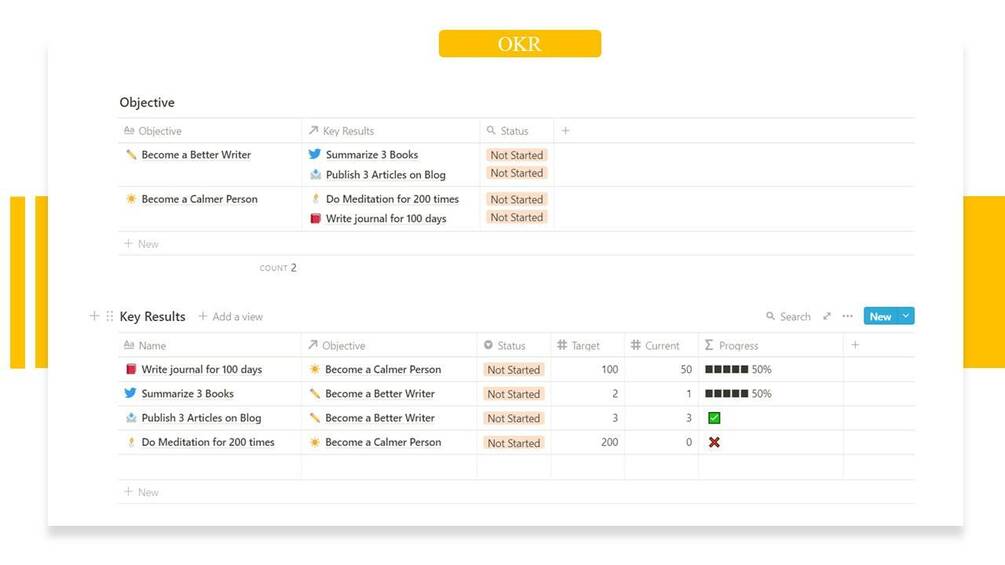Click Become a Calmer Person in Write journal row
Viewport: 1005px width, 565px height.
pos(383,369)
